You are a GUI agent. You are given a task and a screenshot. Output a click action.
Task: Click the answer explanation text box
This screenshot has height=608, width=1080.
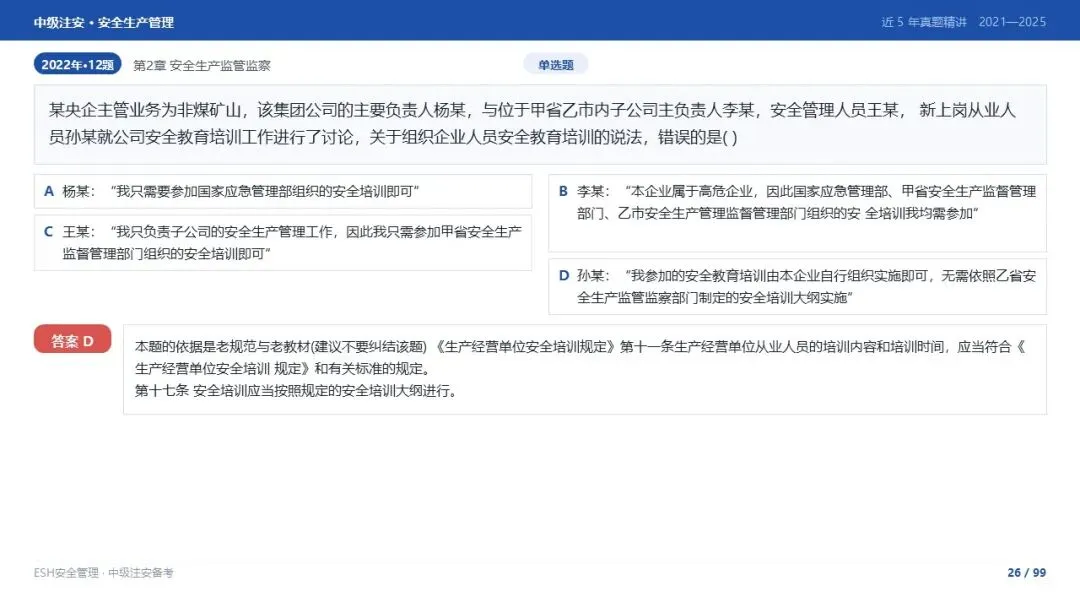tap(585, 370)
